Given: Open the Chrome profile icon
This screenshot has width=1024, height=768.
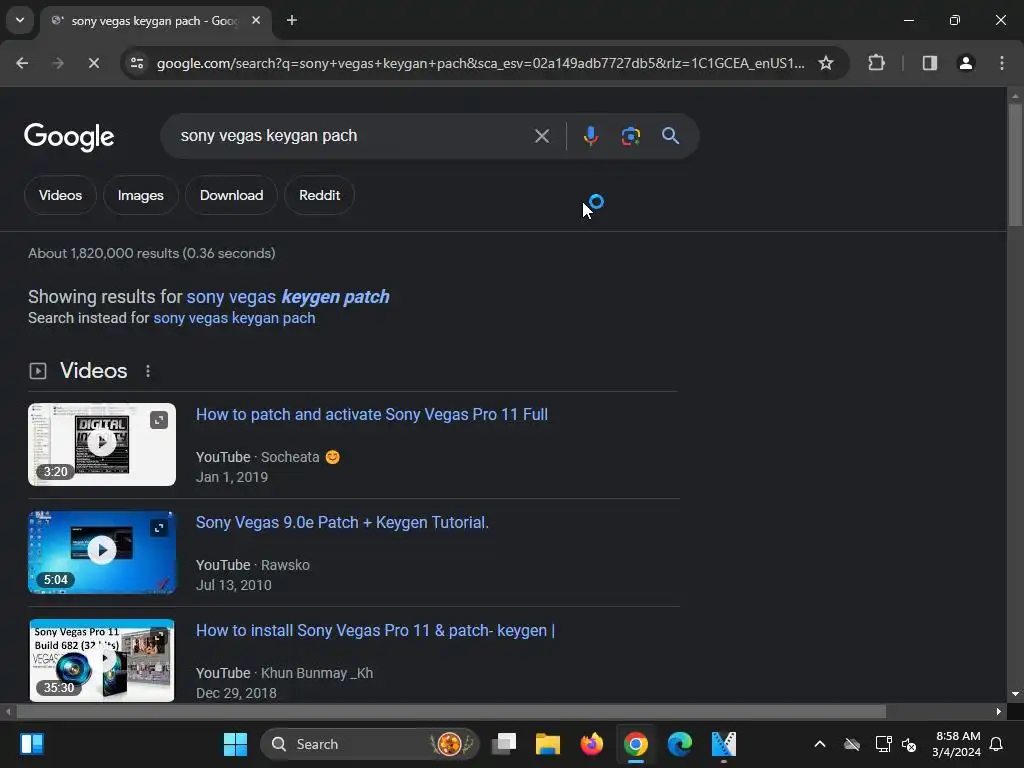Looking at the screenshot, I should (x=966, y=63).
